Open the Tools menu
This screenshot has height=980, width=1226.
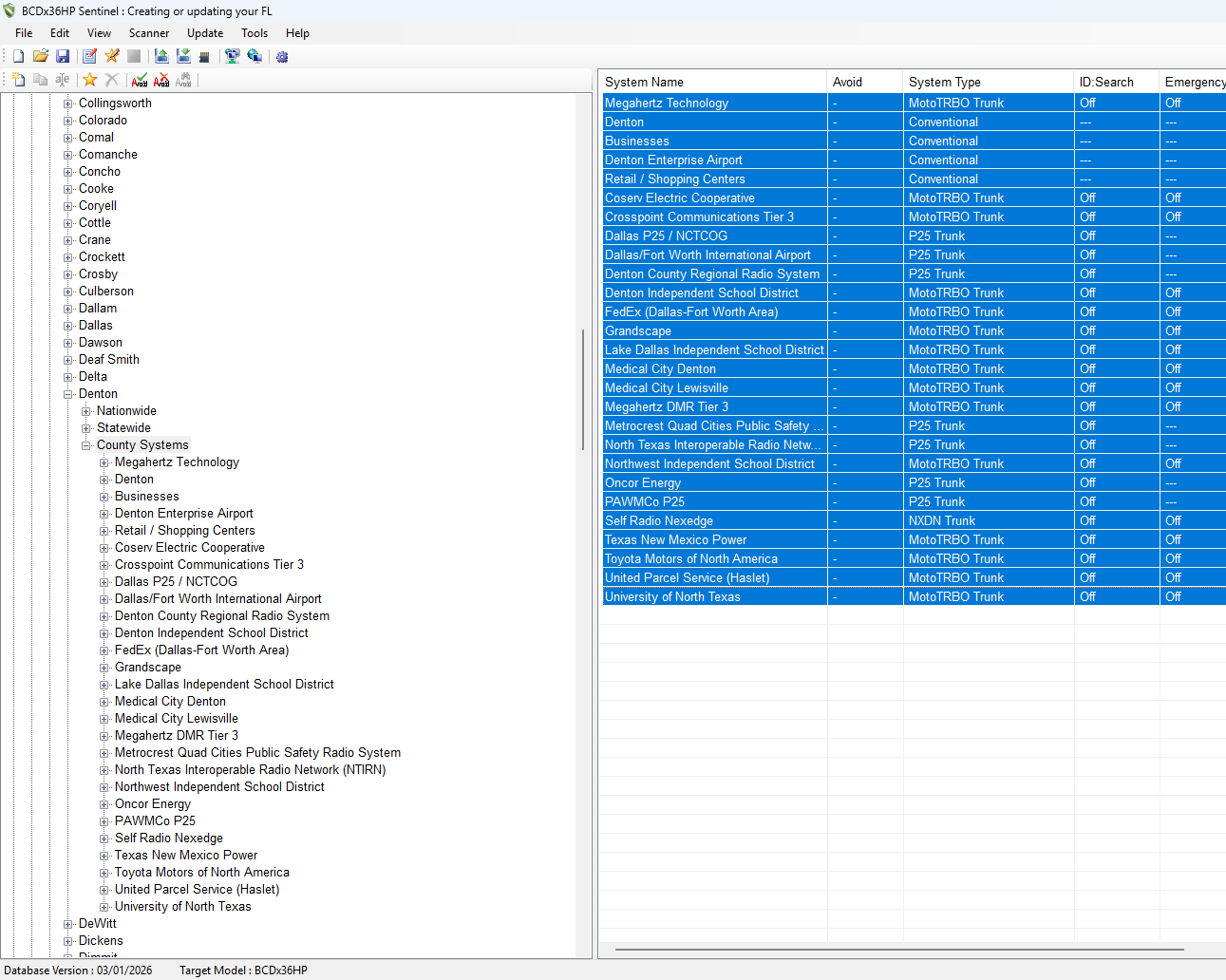[255, 33]
